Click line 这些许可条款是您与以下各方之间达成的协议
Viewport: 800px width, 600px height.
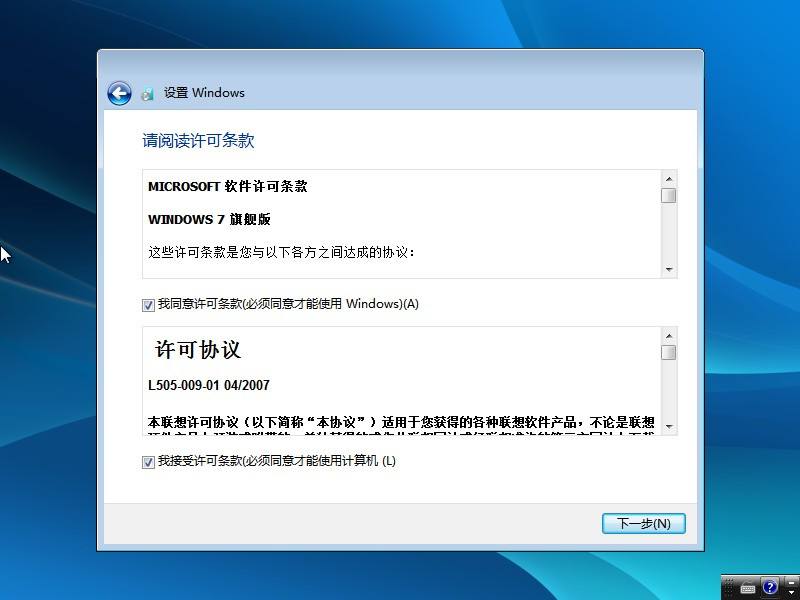pos(282,252)
